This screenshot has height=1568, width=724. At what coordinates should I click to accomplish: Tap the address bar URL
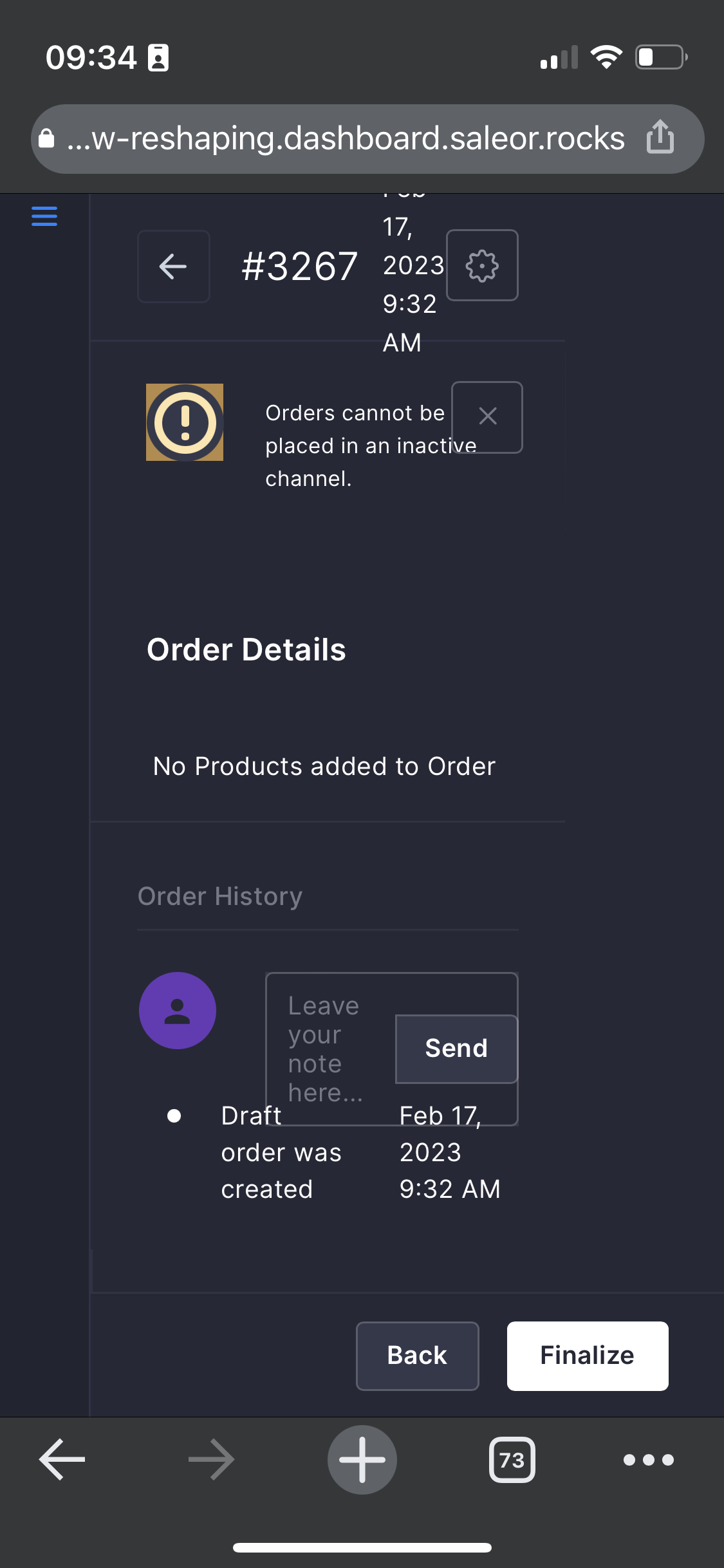tap(345, 138)
